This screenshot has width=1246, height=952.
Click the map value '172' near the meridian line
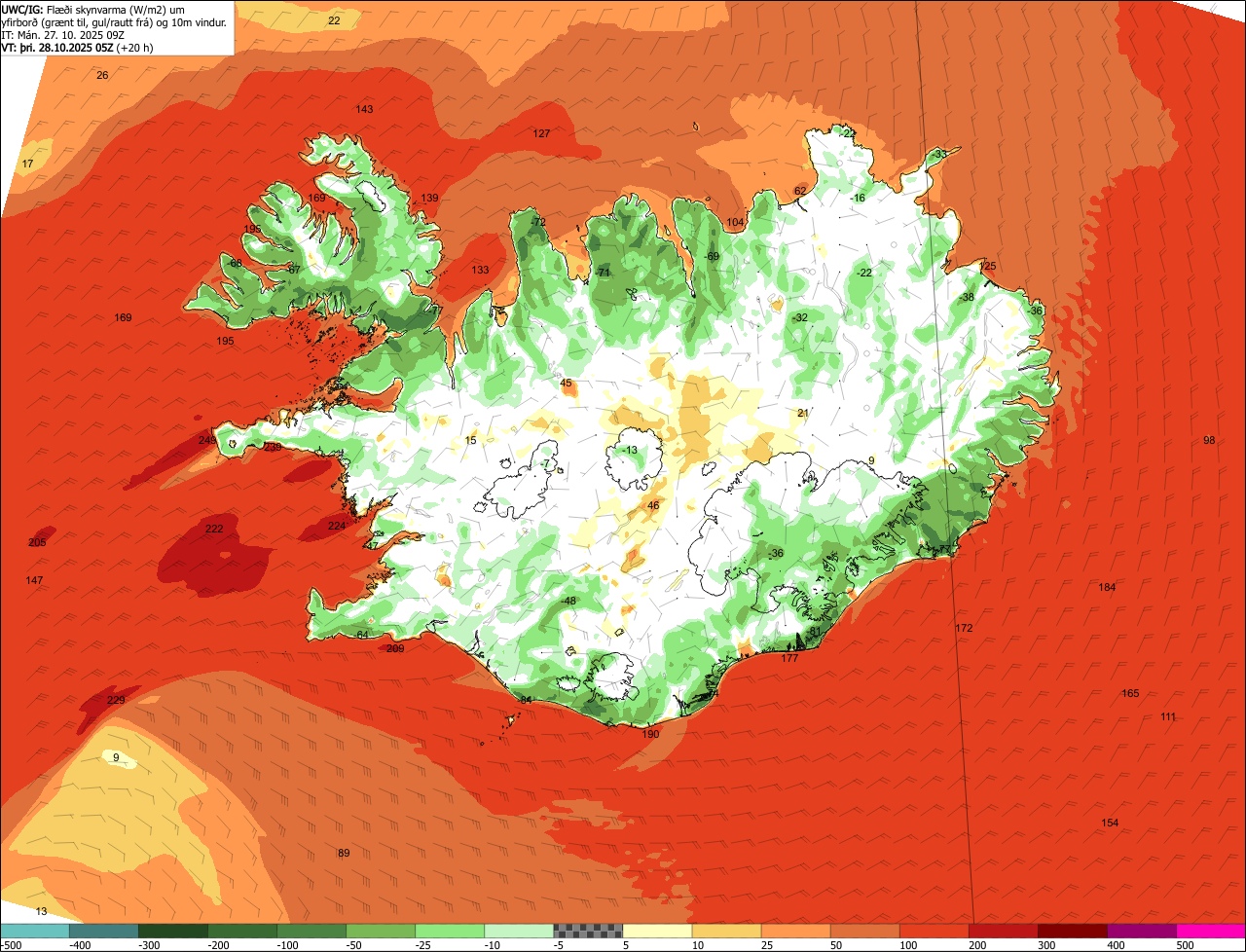tap(964, 628)
